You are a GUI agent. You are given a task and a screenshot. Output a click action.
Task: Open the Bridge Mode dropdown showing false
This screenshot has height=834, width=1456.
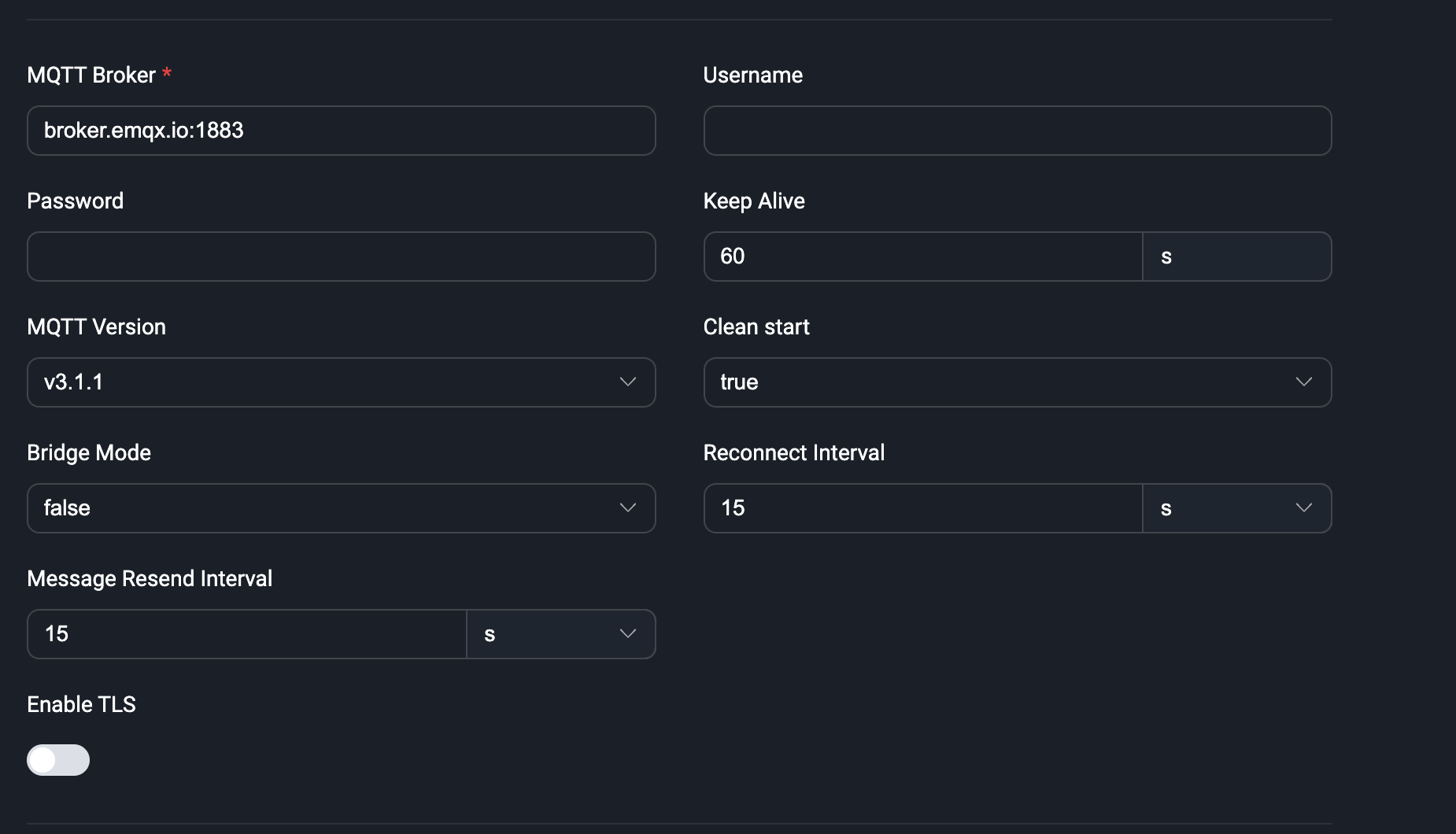(x=341, y=508)
